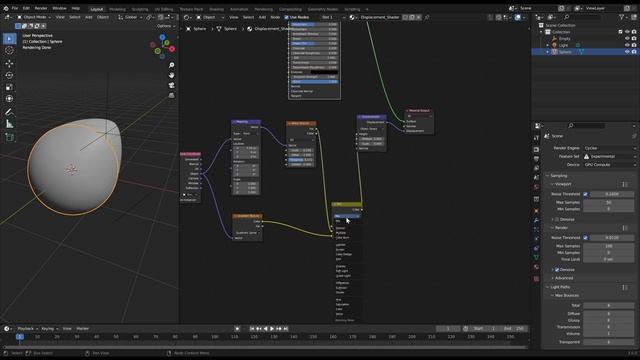640x360 pixels.
Task: Open the Material properties tab icon
Action: pyautogui.click(x=536, y=267)
